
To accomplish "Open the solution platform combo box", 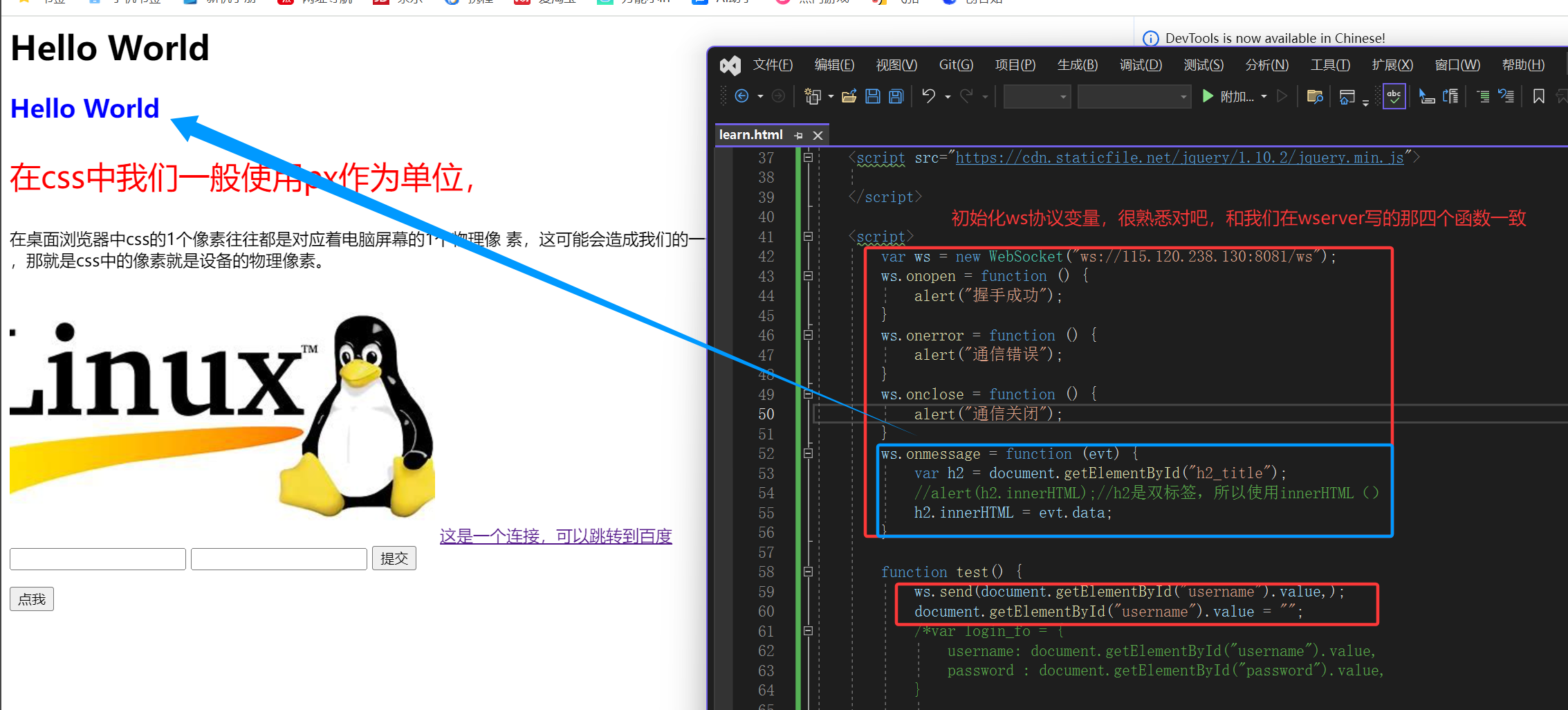I will point(1134,96).
